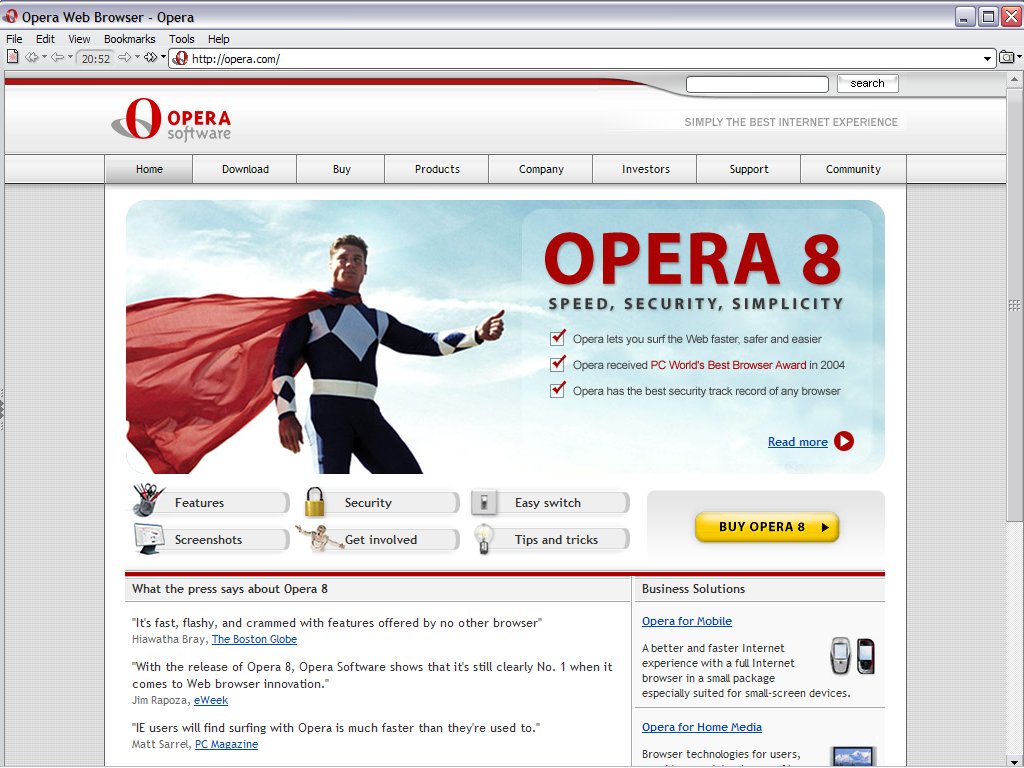1024x768 pixels.
Task: Open the back button history dropdown
Action: click(70, 57)
